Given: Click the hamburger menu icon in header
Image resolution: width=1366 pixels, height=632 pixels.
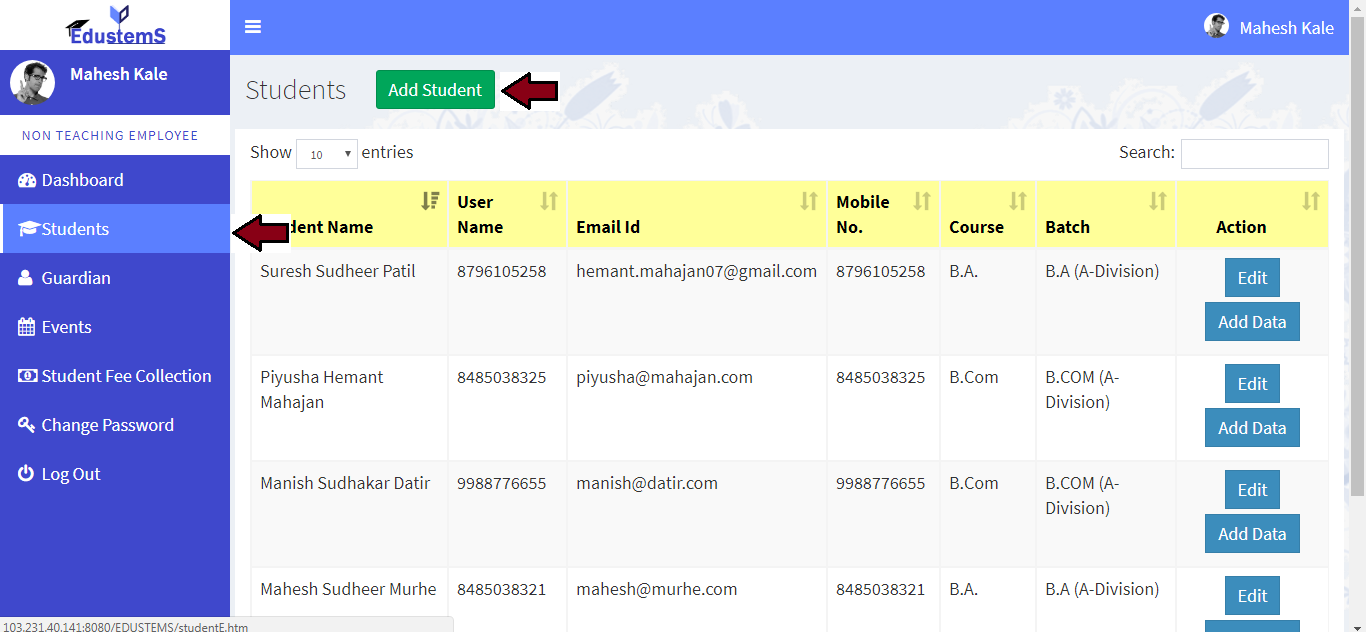Looking at the screenshot, I should [253, 27].
